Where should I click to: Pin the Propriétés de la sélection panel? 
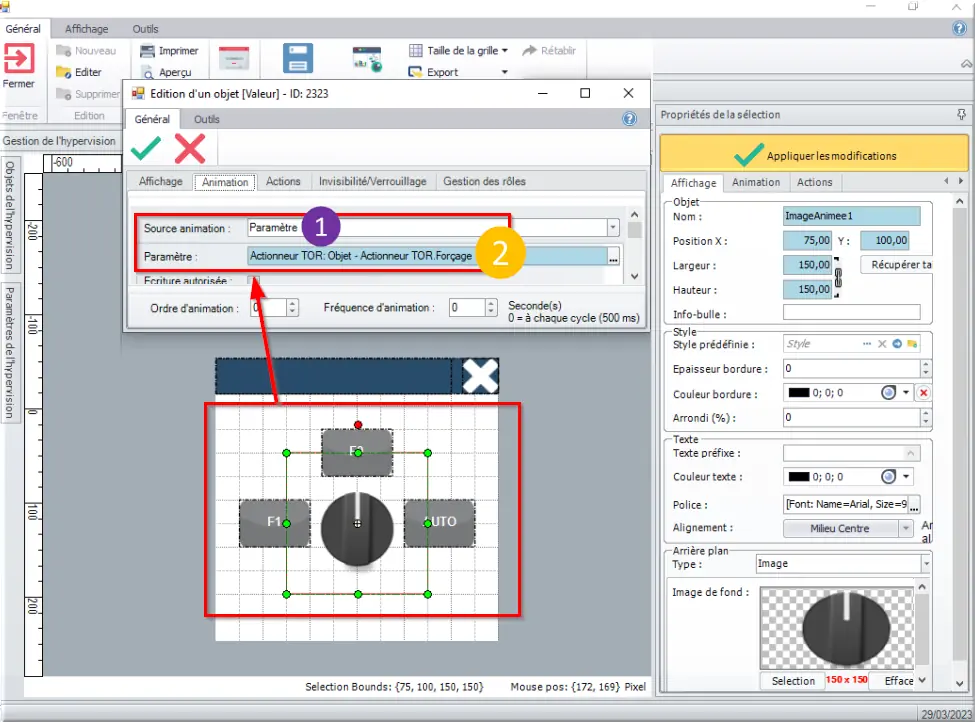(961, 114)
